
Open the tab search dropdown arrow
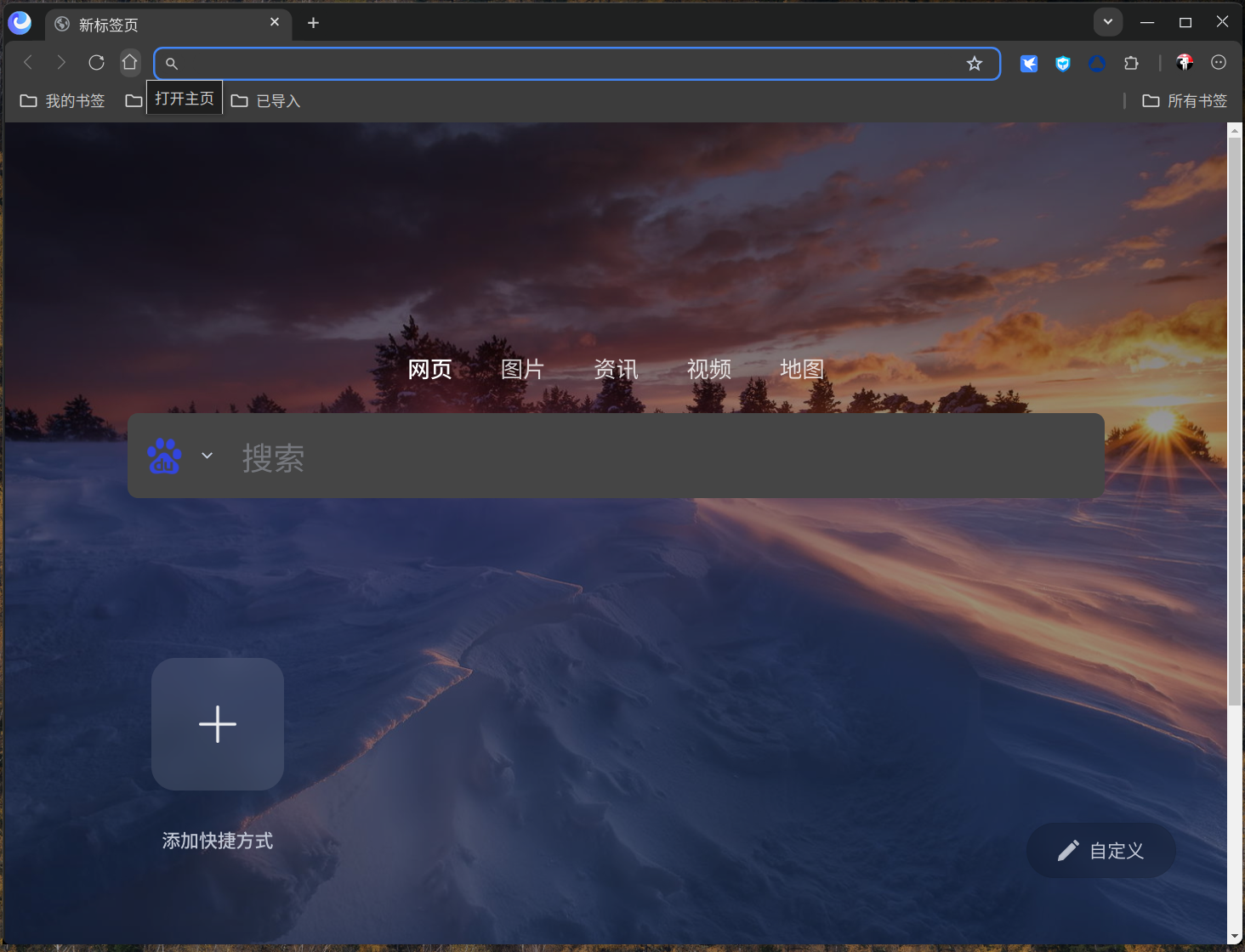point(1108,22)
